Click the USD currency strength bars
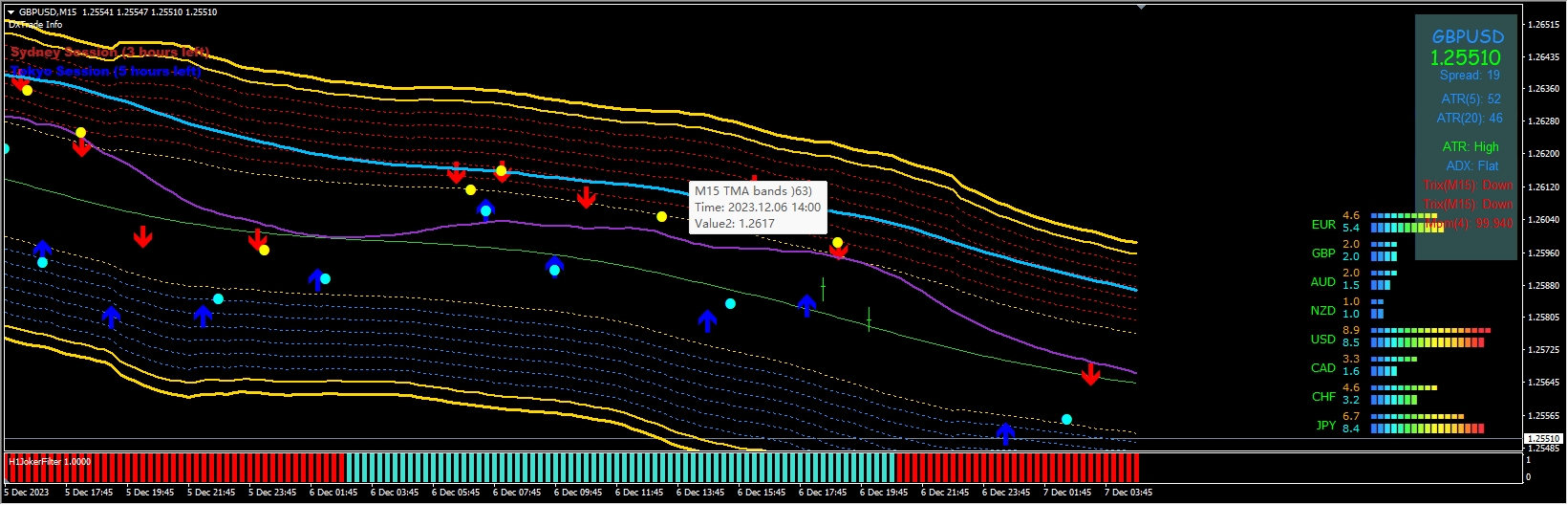 (1429, 337)
